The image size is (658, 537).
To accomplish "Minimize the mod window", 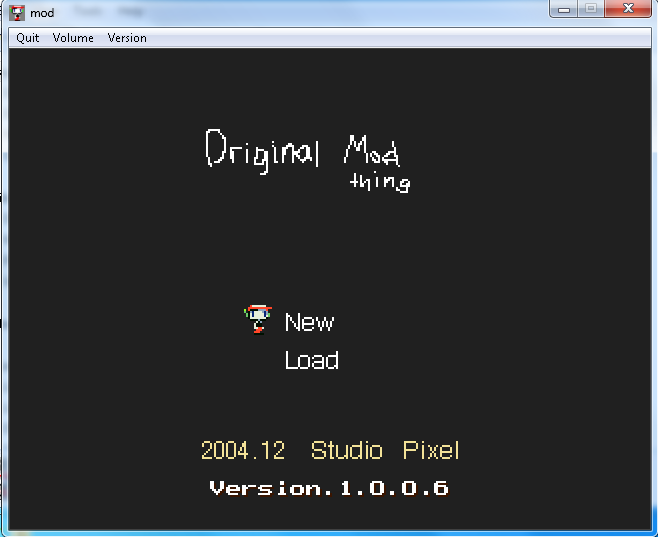I will pos(564,8).
